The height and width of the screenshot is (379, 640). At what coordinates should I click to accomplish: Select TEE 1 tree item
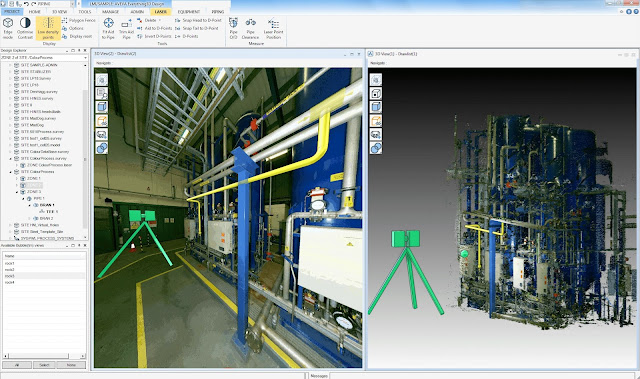point(52,212)
